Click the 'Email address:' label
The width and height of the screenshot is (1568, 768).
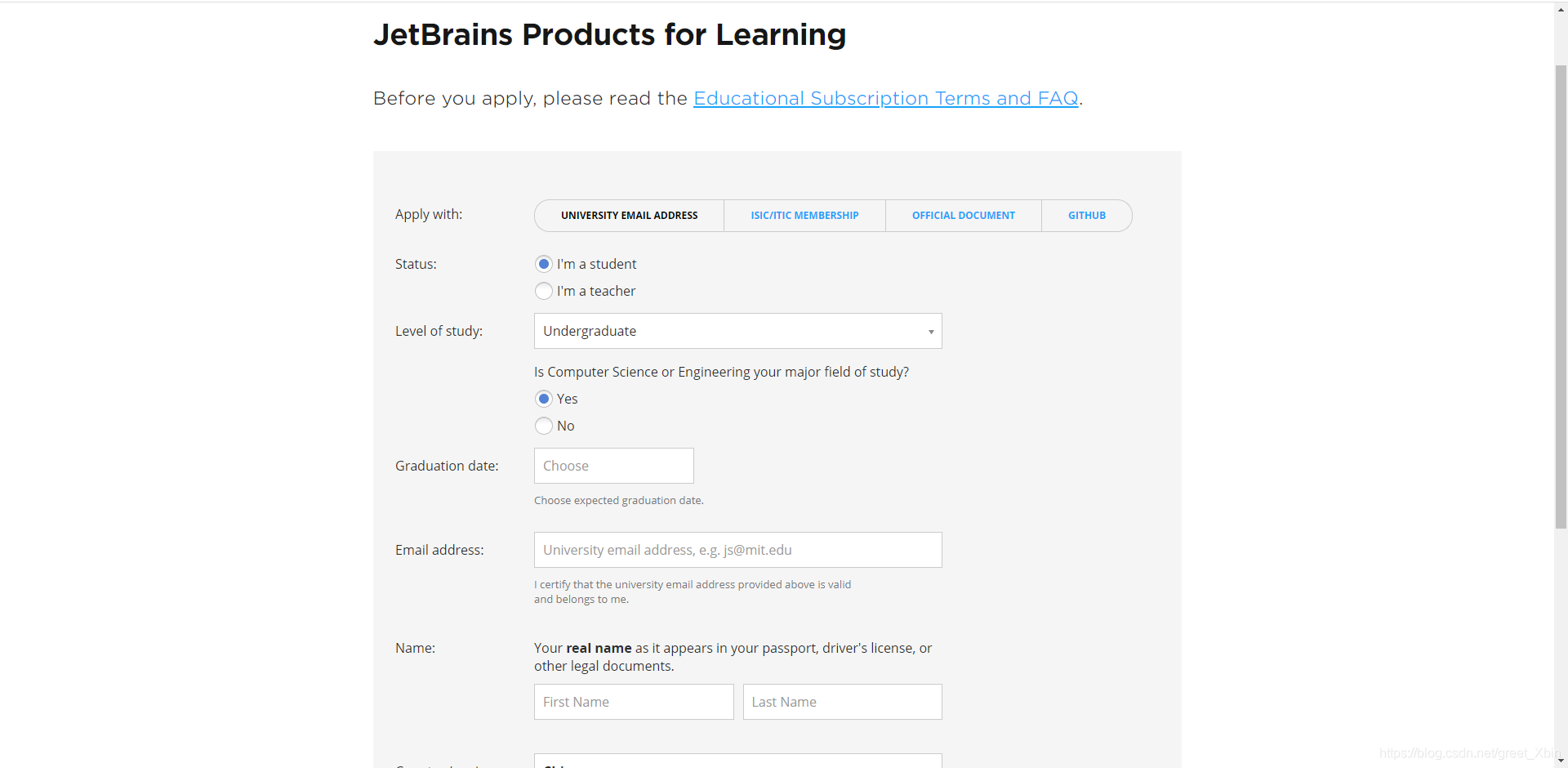tap(439, 550)
